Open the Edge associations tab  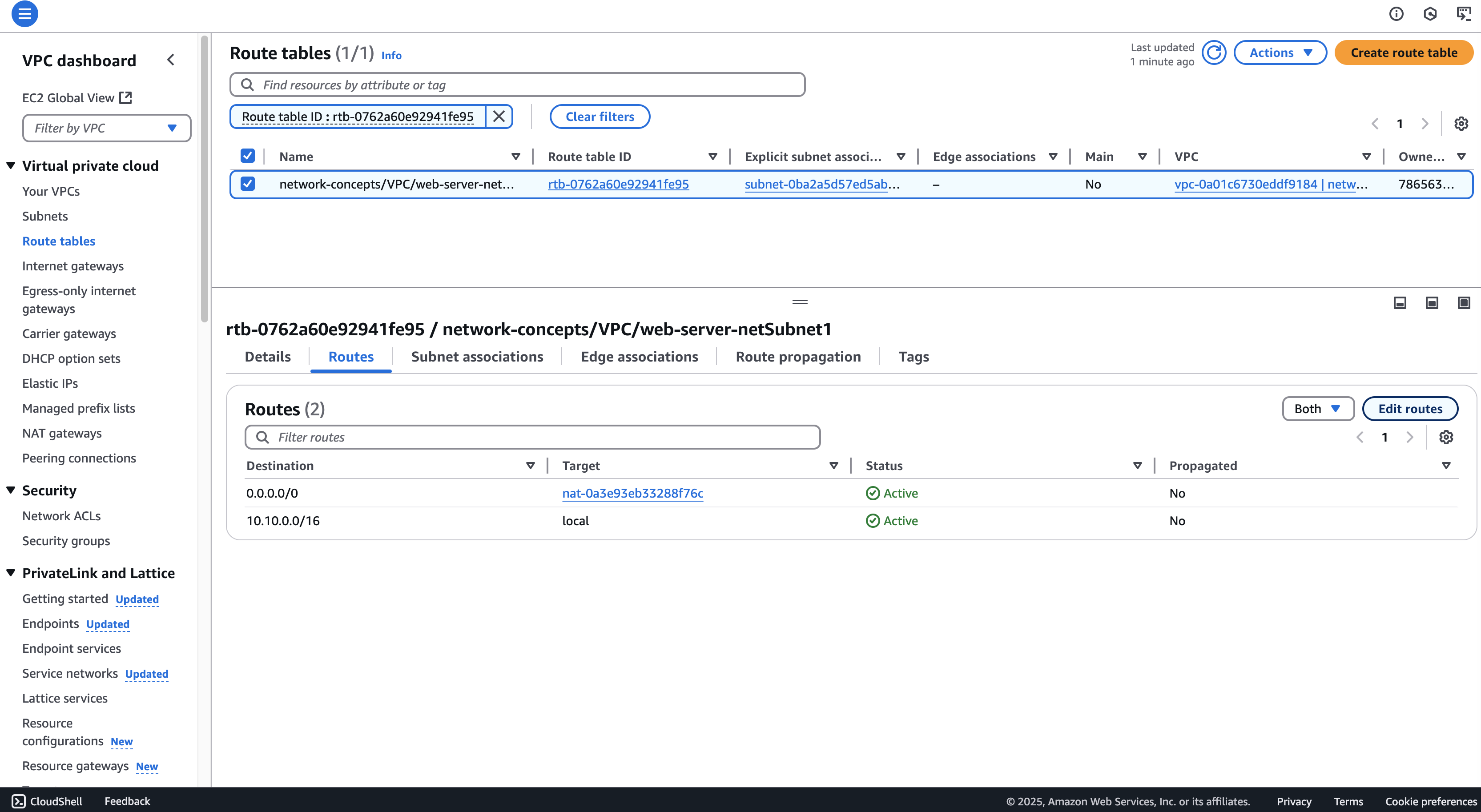coord(639,357)
